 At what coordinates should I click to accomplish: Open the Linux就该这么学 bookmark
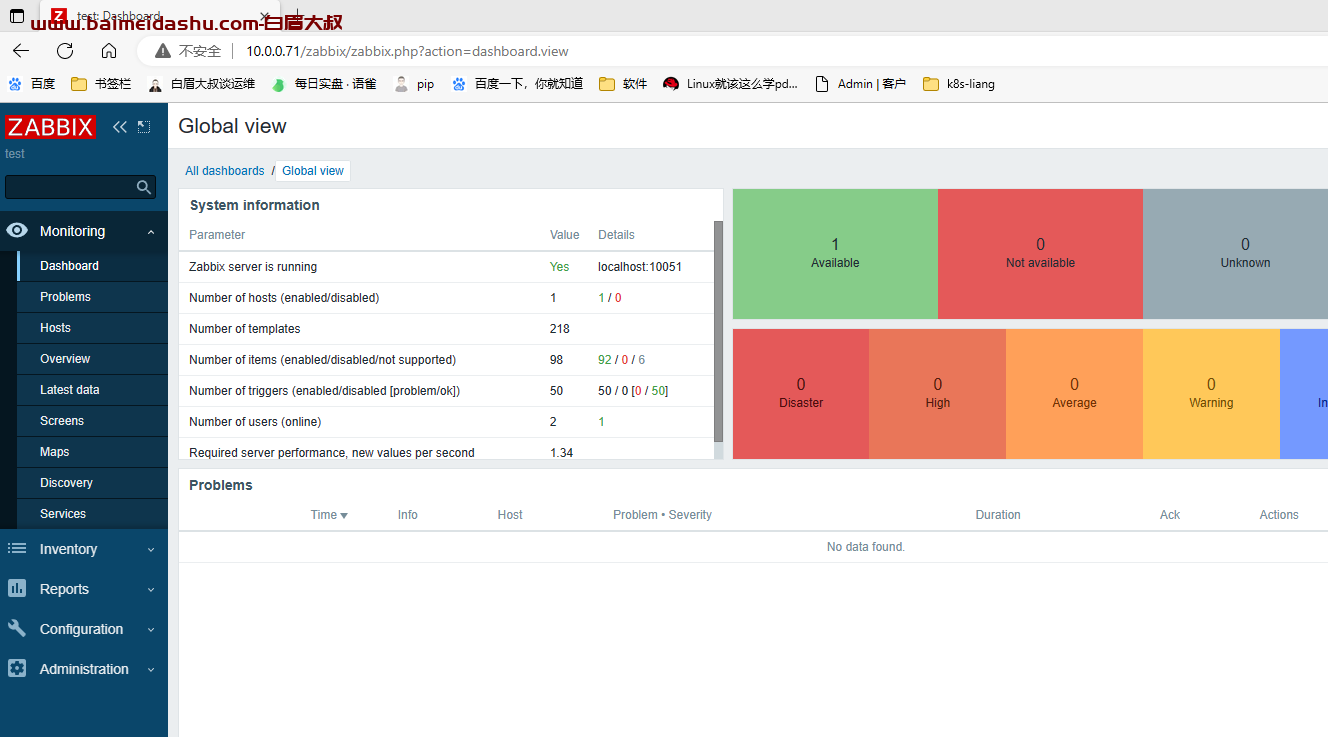point(731,84)
